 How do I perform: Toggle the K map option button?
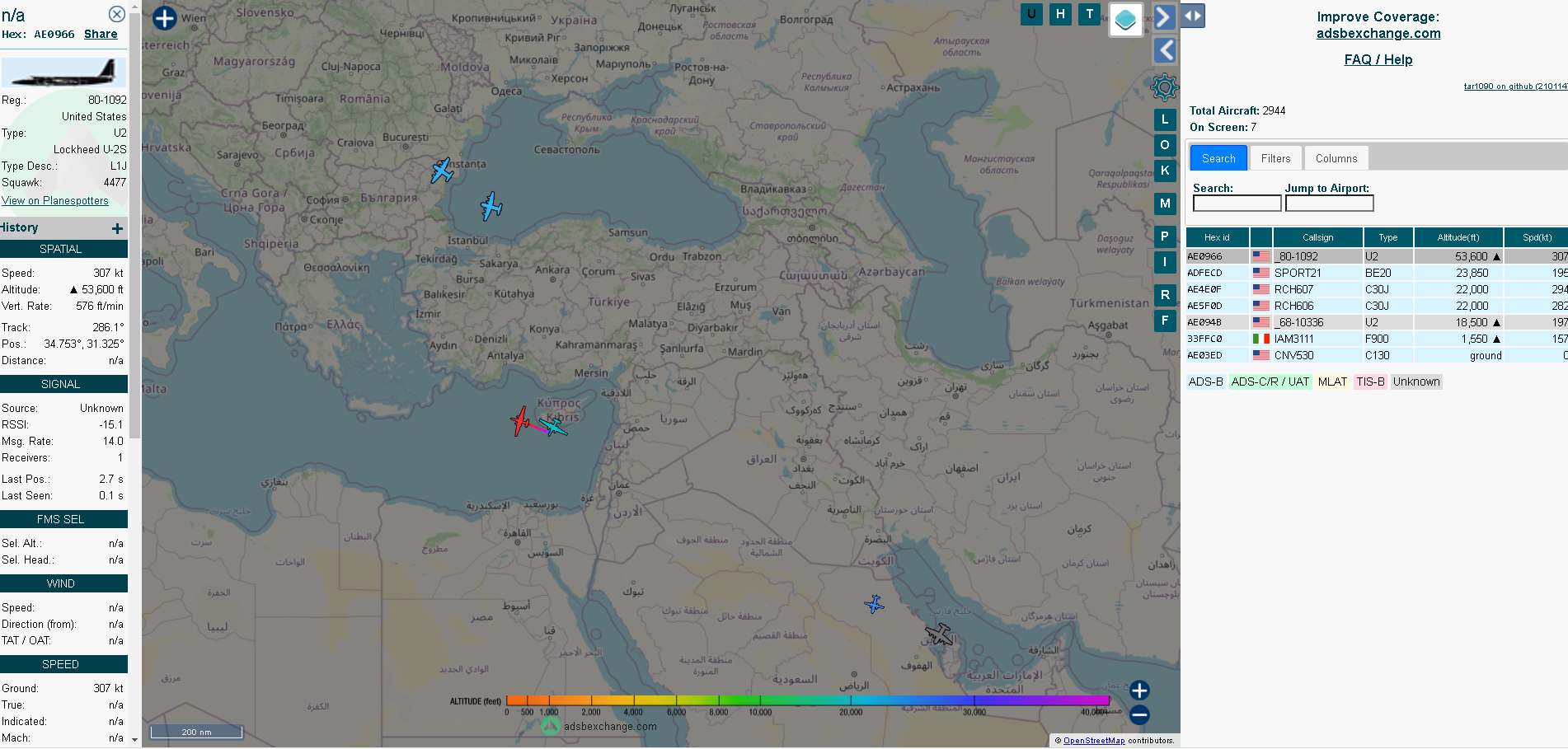coord(1165,171)
